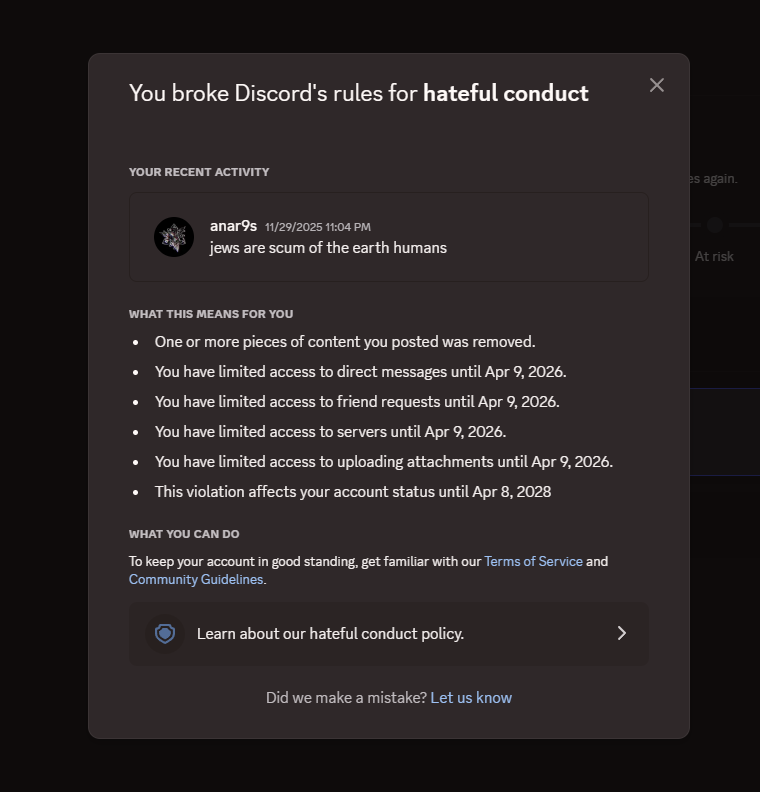Click the direct messages restriction line
Image resolution: width=760 pixels, height=792 pixels.
pyautogui.click(x=361, y=372)
